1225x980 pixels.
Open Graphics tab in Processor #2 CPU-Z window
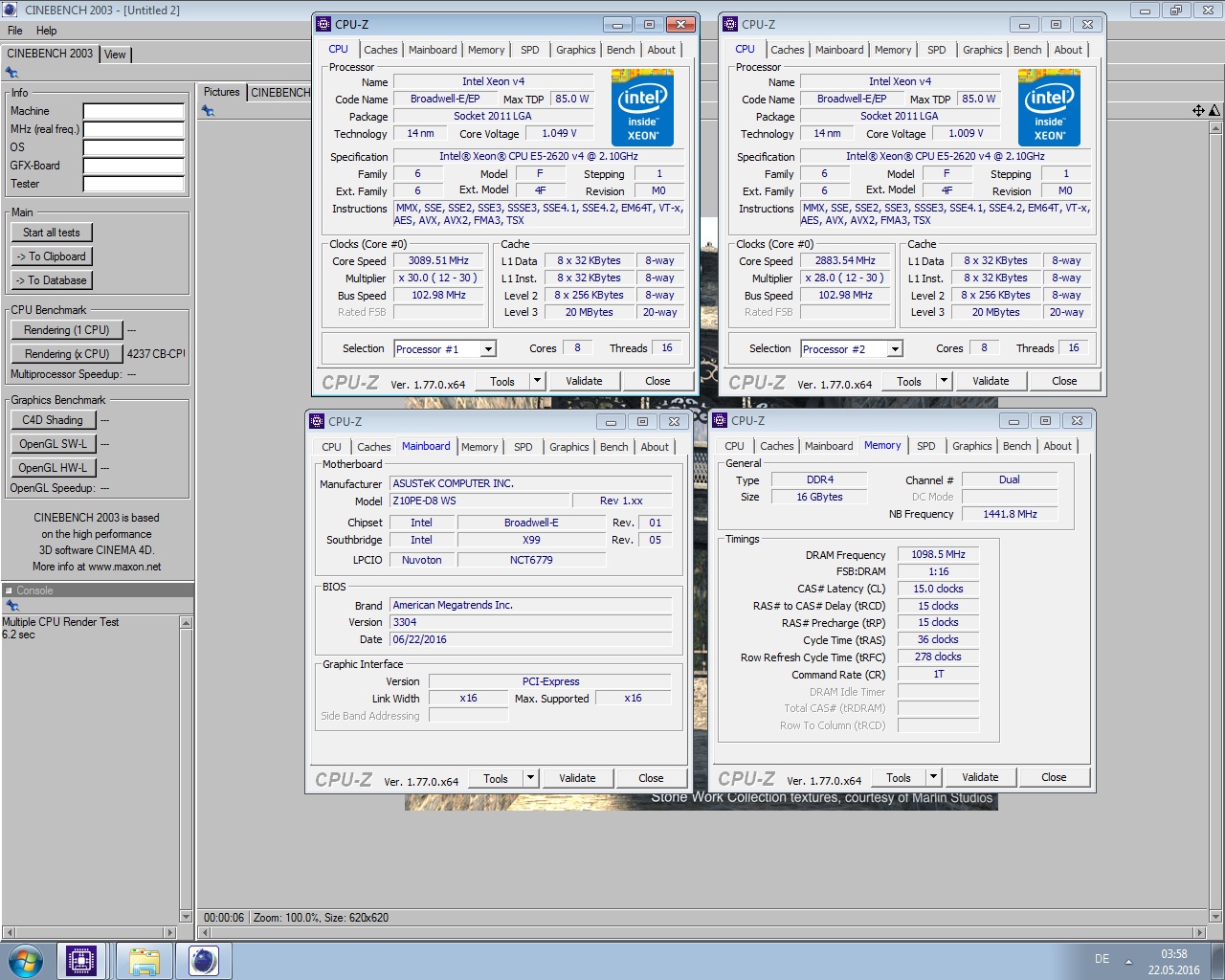click(x=983, y=50)
